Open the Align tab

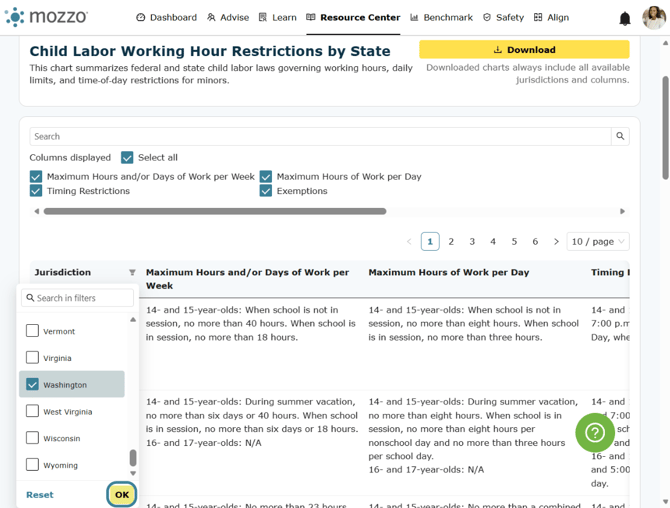tap(552, 18)
